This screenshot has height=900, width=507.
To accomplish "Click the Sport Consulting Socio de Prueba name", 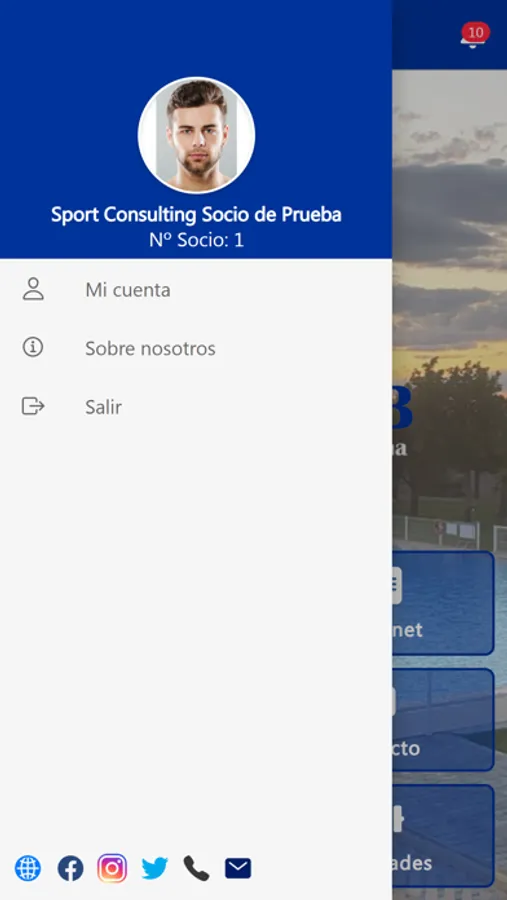I will 196,215.
